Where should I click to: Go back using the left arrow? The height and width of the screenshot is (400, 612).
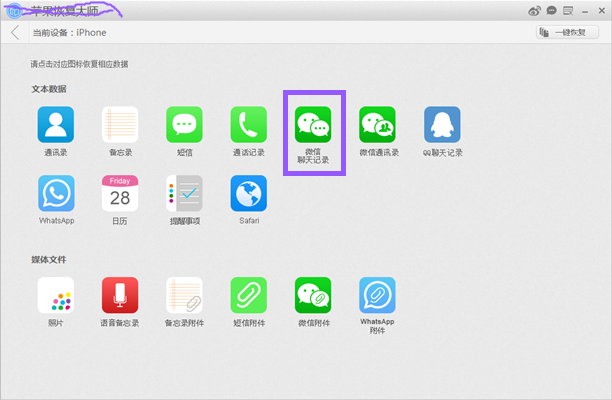pyautogui.click(x=15, y=32)
